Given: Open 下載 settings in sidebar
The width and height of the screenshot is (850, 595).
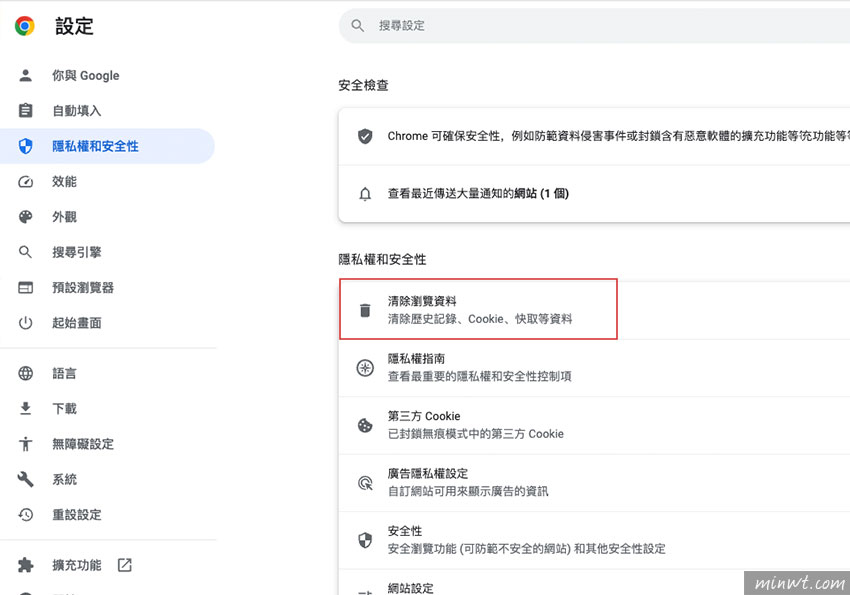Looking at the screenshot, I should [x=64, y=409].
